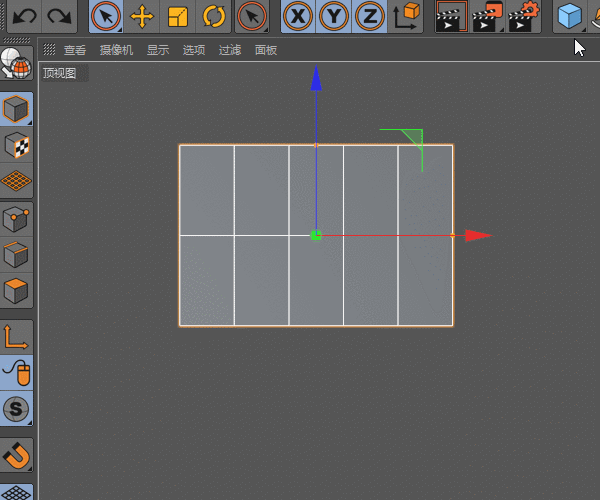Click the green axis center handle
This screenshot has height=500, width=600.
pos(316,235)
